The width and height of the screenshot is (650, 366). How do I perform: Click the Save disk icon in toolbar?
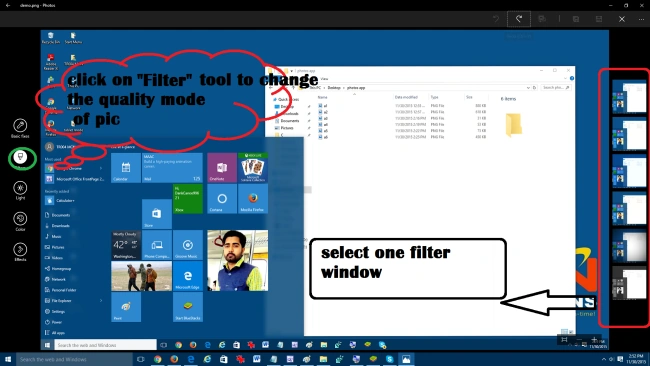click(599, 19)
